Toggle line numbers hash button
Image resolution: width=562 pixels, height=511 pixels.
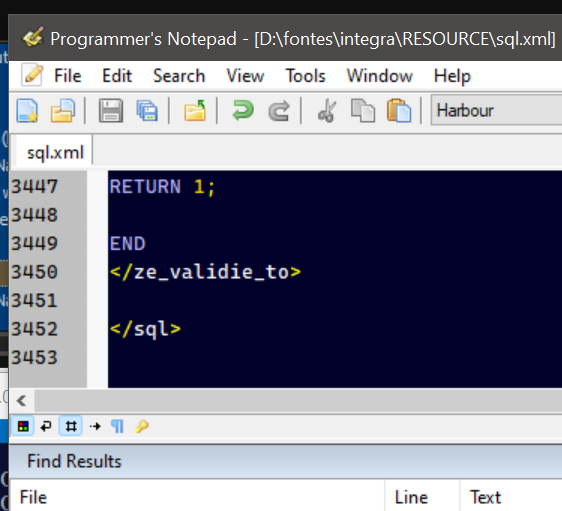[71, 426]
